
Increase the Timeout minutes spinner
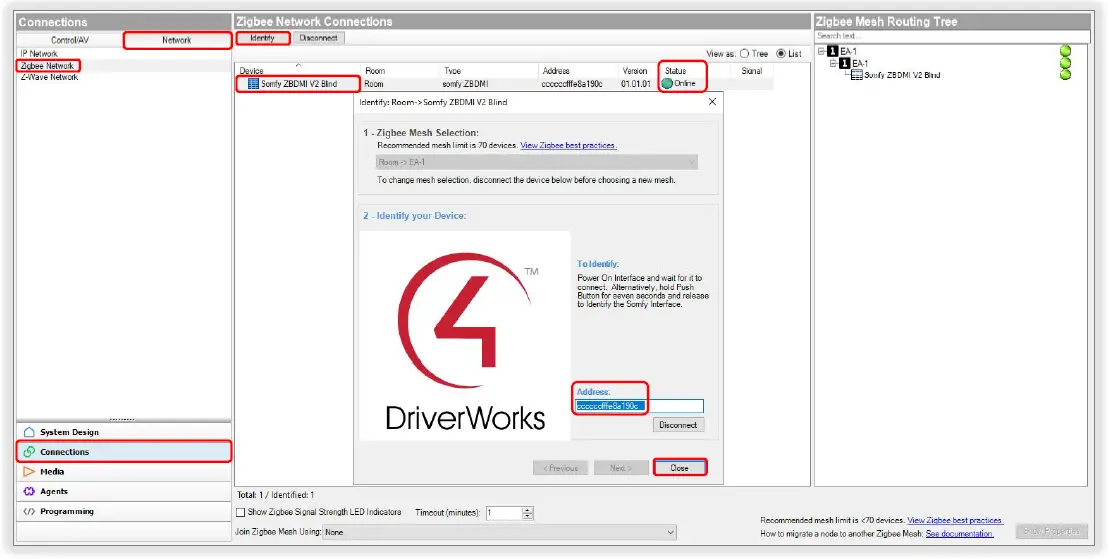click(x=527, y=510)
